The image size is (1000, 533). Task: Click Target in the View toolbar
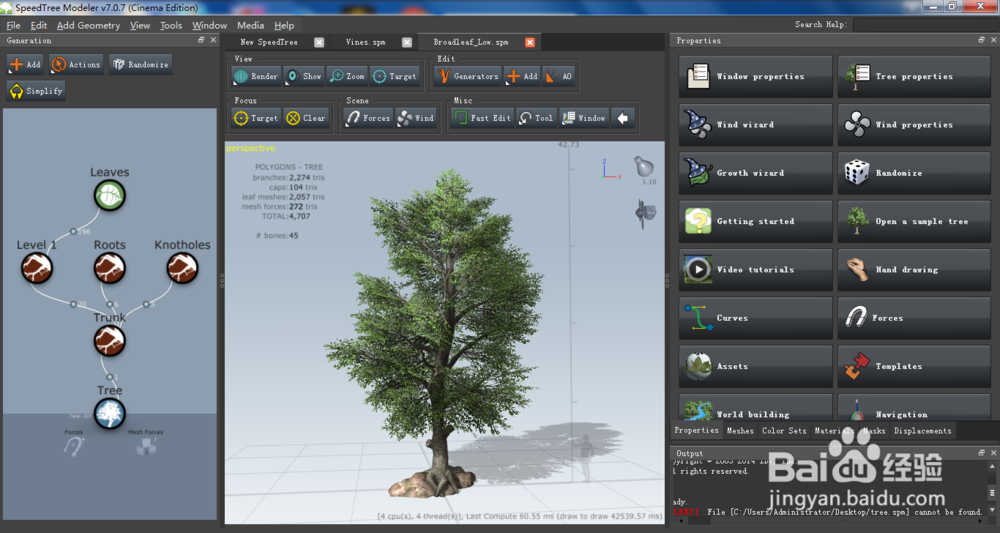[395, 77]
